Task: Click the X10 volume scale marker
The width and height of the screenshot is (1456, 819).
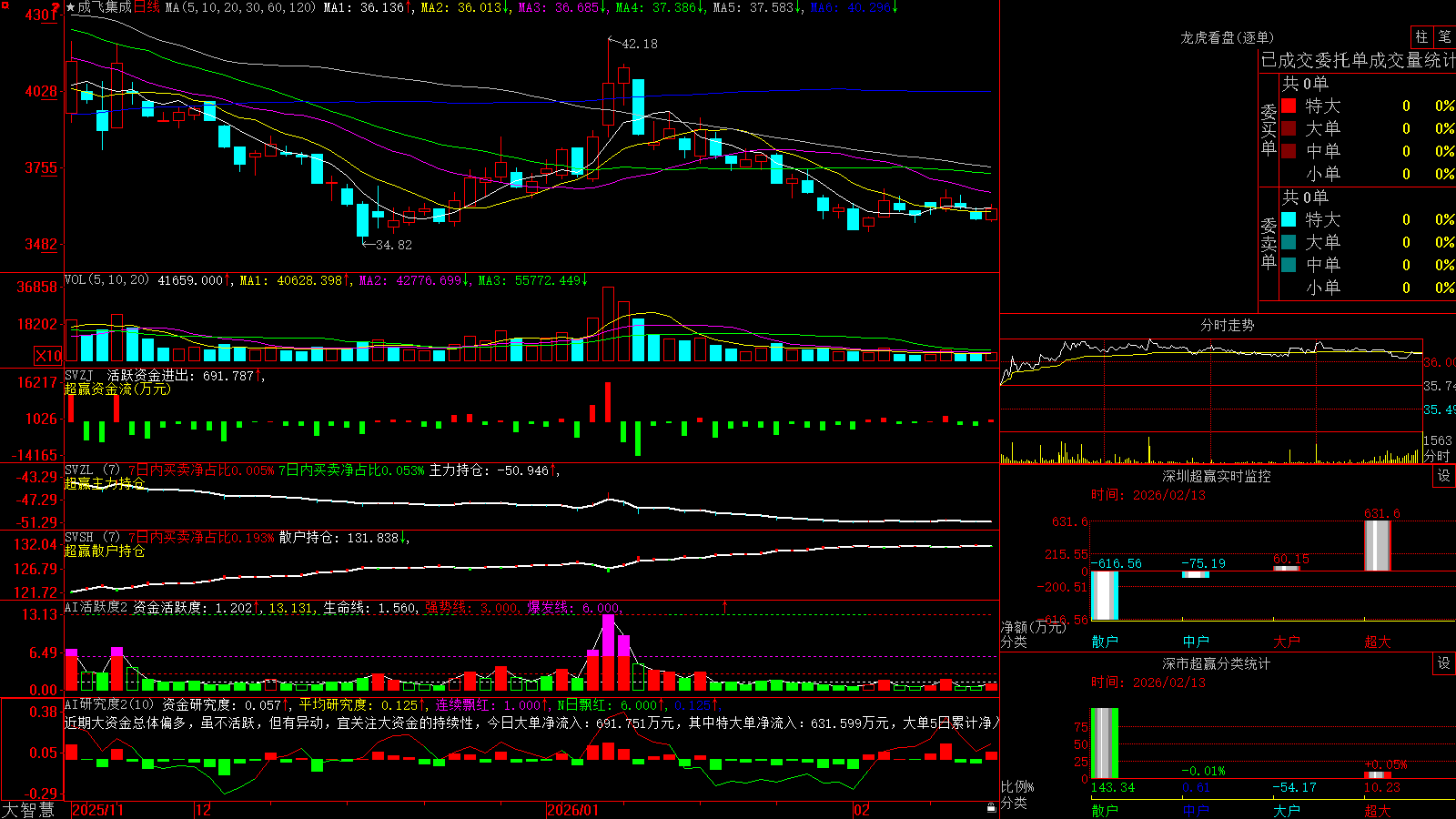Action: pos(48,356)
